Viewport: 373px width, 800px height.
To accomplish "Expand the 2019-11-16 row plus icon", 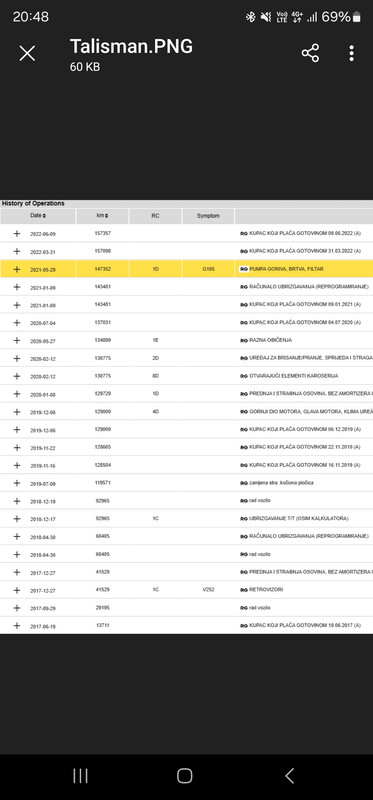I will point(17,465).
